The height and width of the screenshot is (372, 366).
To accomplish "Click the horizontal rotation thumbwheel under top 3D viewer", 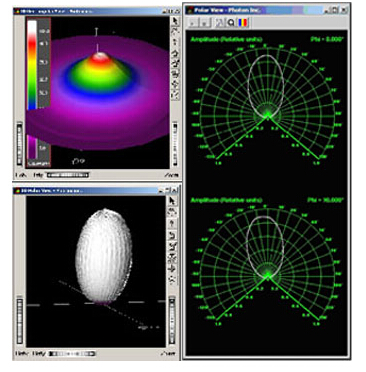I will click(68, 175).
